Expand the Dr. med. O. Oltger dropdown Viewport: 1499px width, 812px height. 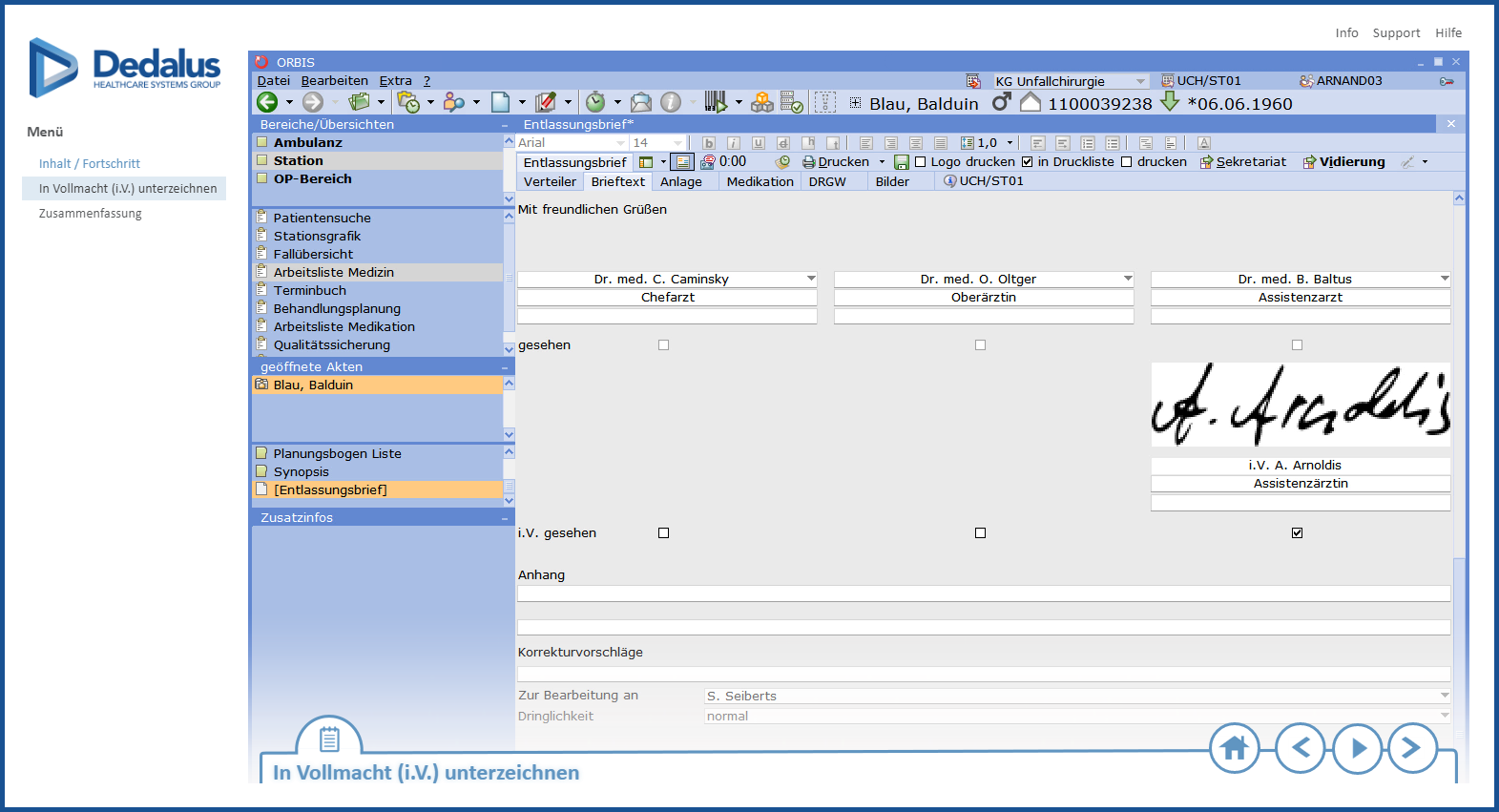[x=1128, y=279]
